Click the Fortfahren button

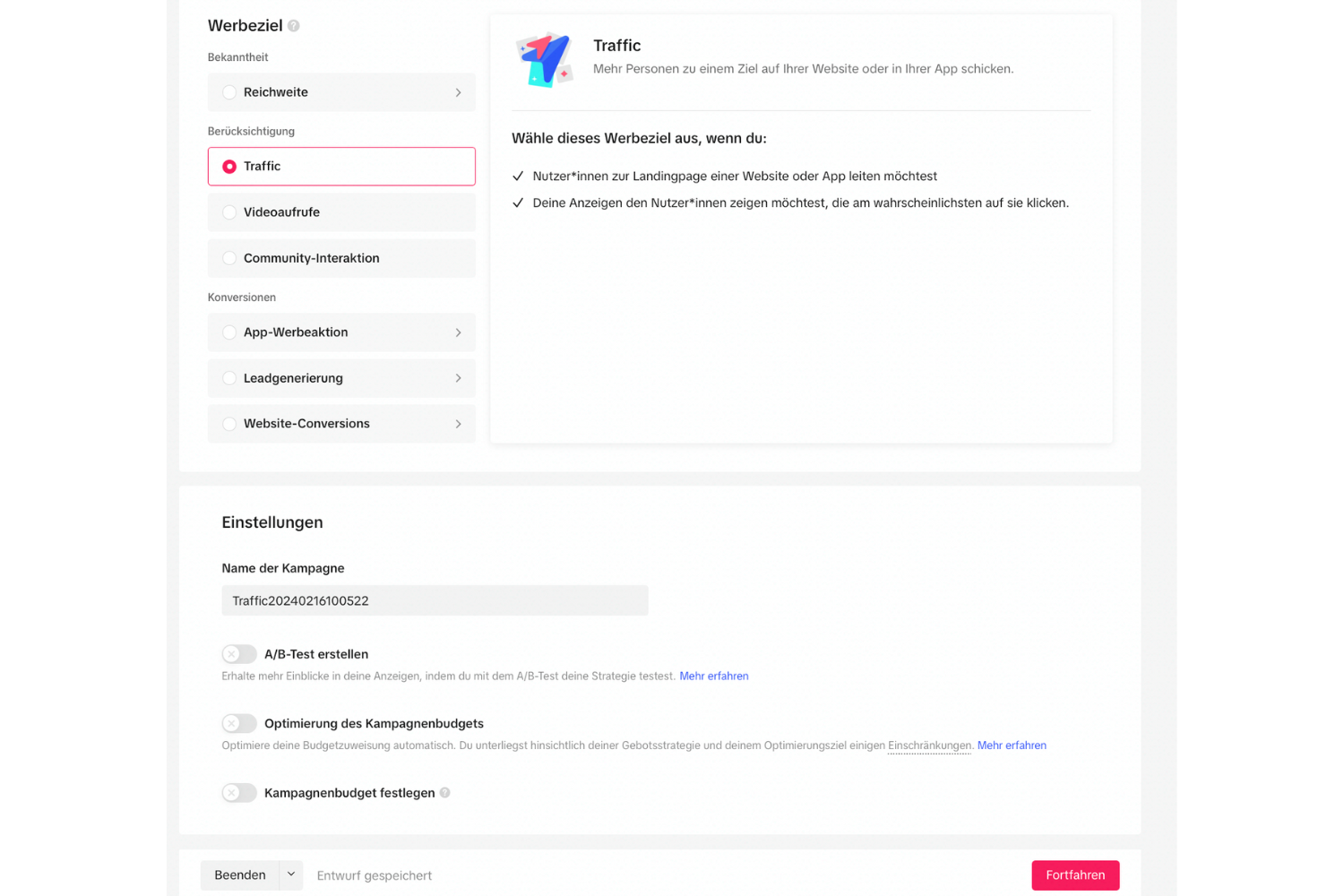coord(1075,875)
